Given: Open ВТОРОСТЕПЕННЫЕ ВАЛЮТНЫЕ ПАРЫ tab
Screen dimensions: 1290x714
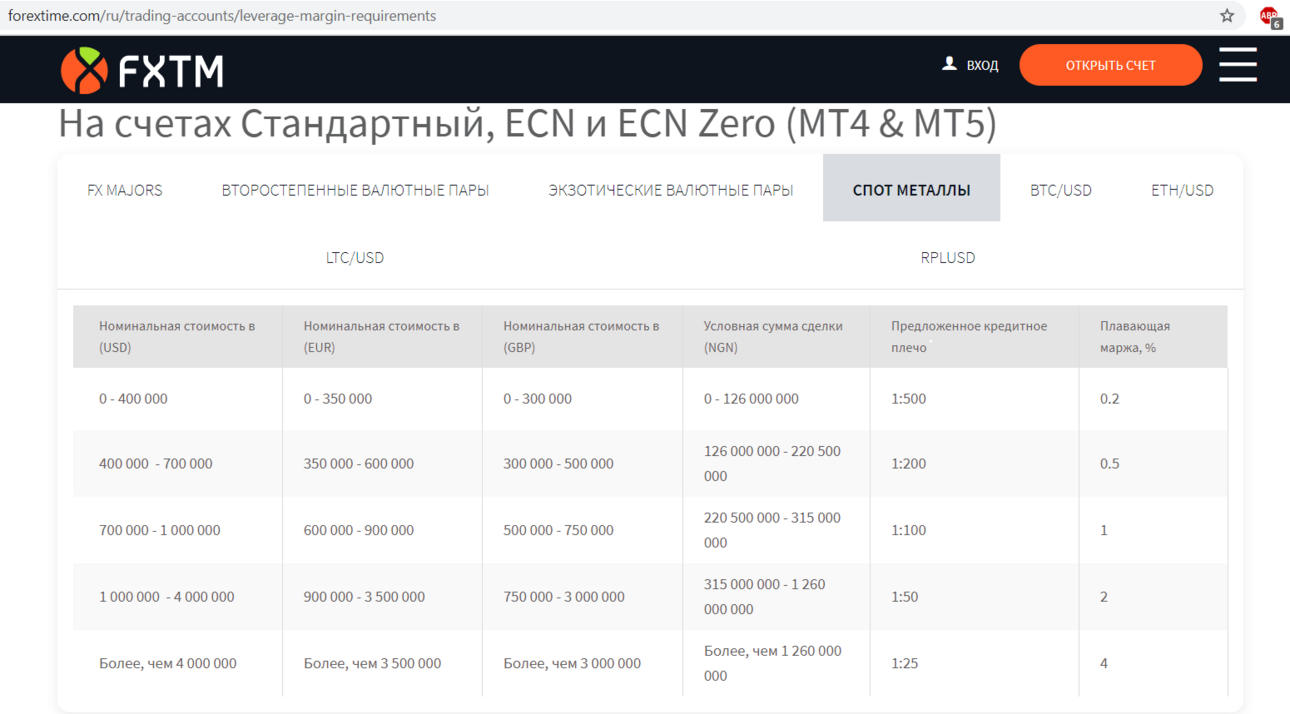Looking at the screenshot, I should [355, 190].
